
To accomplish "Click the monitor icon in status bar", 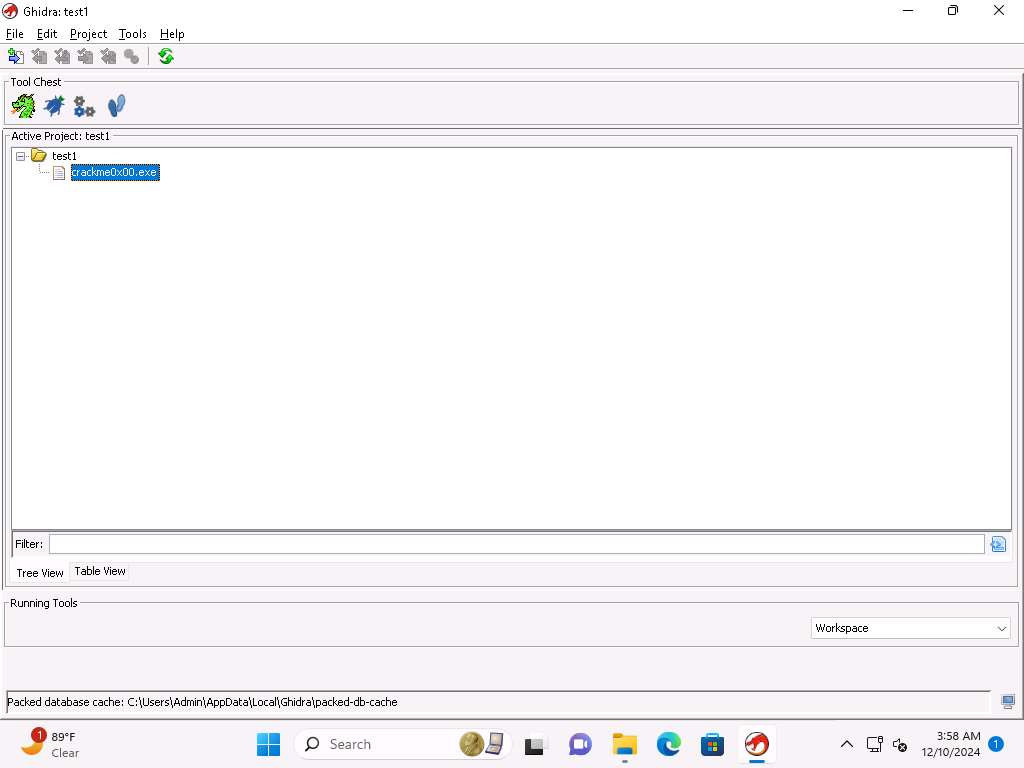I will tap(1008, 702).
